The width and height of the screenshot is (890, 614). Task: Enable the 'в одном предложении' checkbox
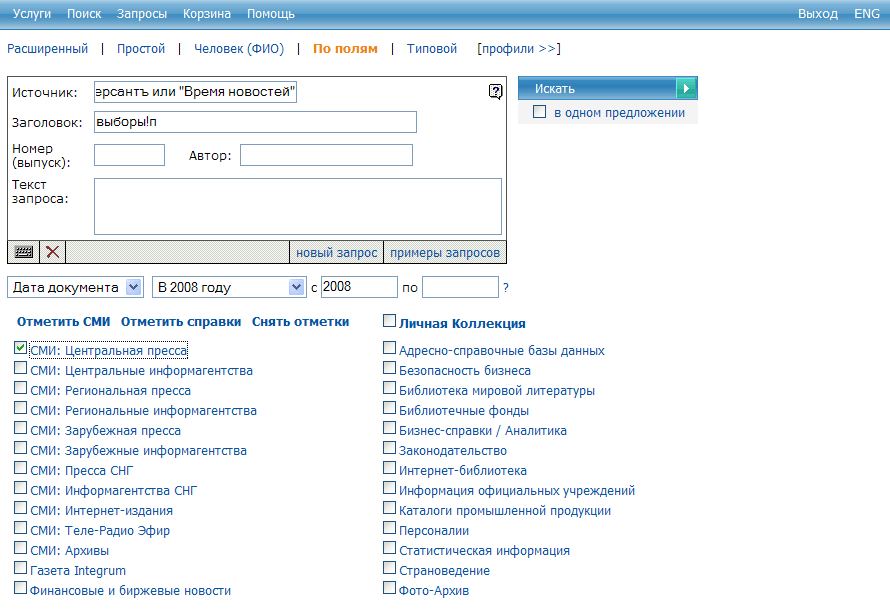pos(540,113)
